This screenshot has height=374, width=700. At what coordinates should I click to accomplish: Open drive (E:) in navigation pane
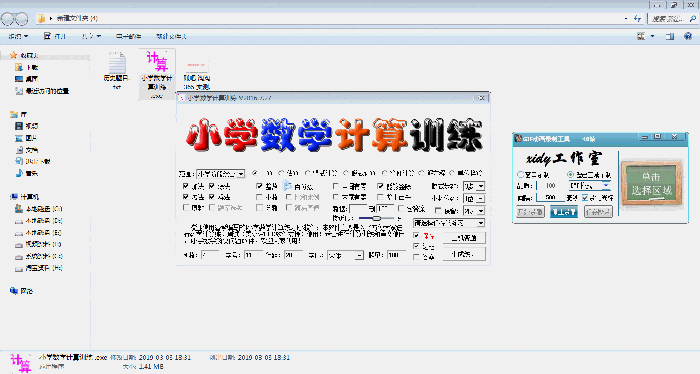(x=38, y=233)
